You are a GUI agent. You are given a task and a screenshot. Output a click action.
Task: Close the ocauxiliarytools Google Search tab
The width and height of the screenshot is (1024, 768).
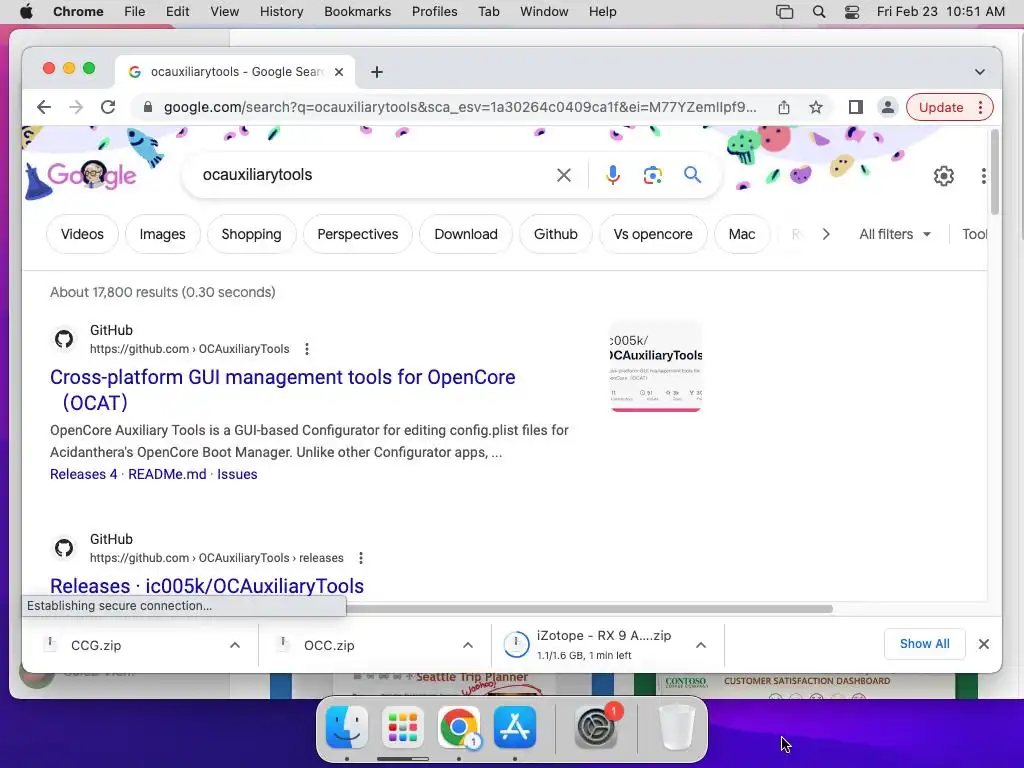[x=339, y=72]
